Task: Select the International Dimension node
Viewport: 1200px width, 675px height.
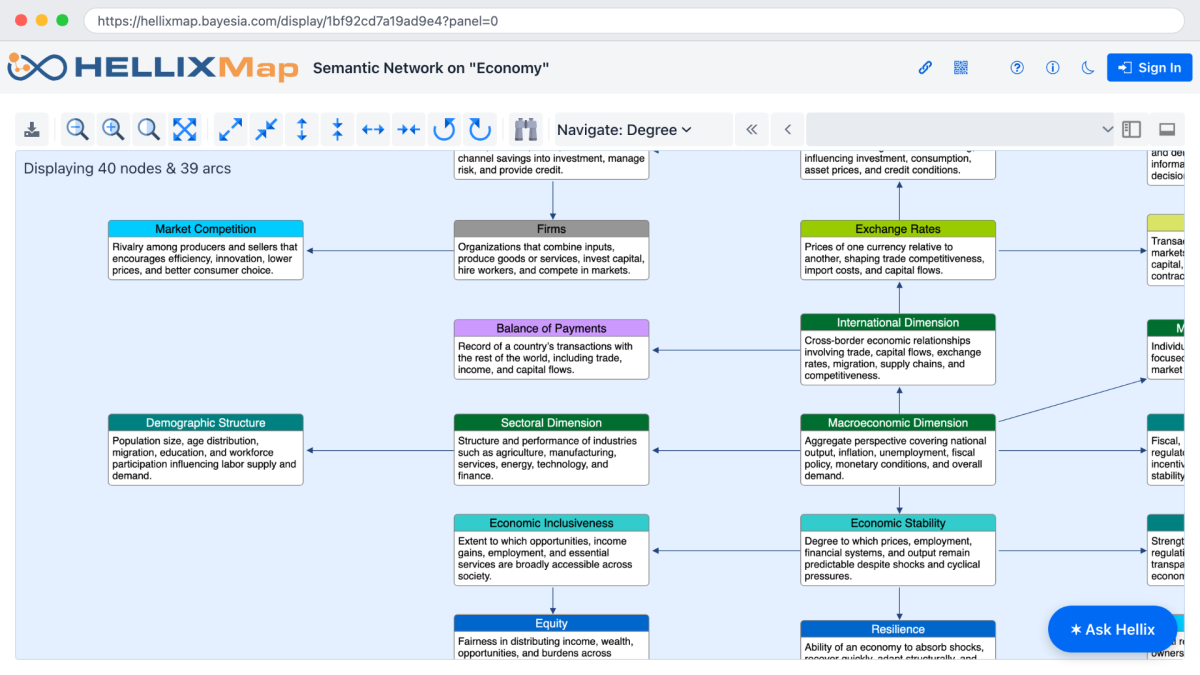Action: (x=898, y=349)
